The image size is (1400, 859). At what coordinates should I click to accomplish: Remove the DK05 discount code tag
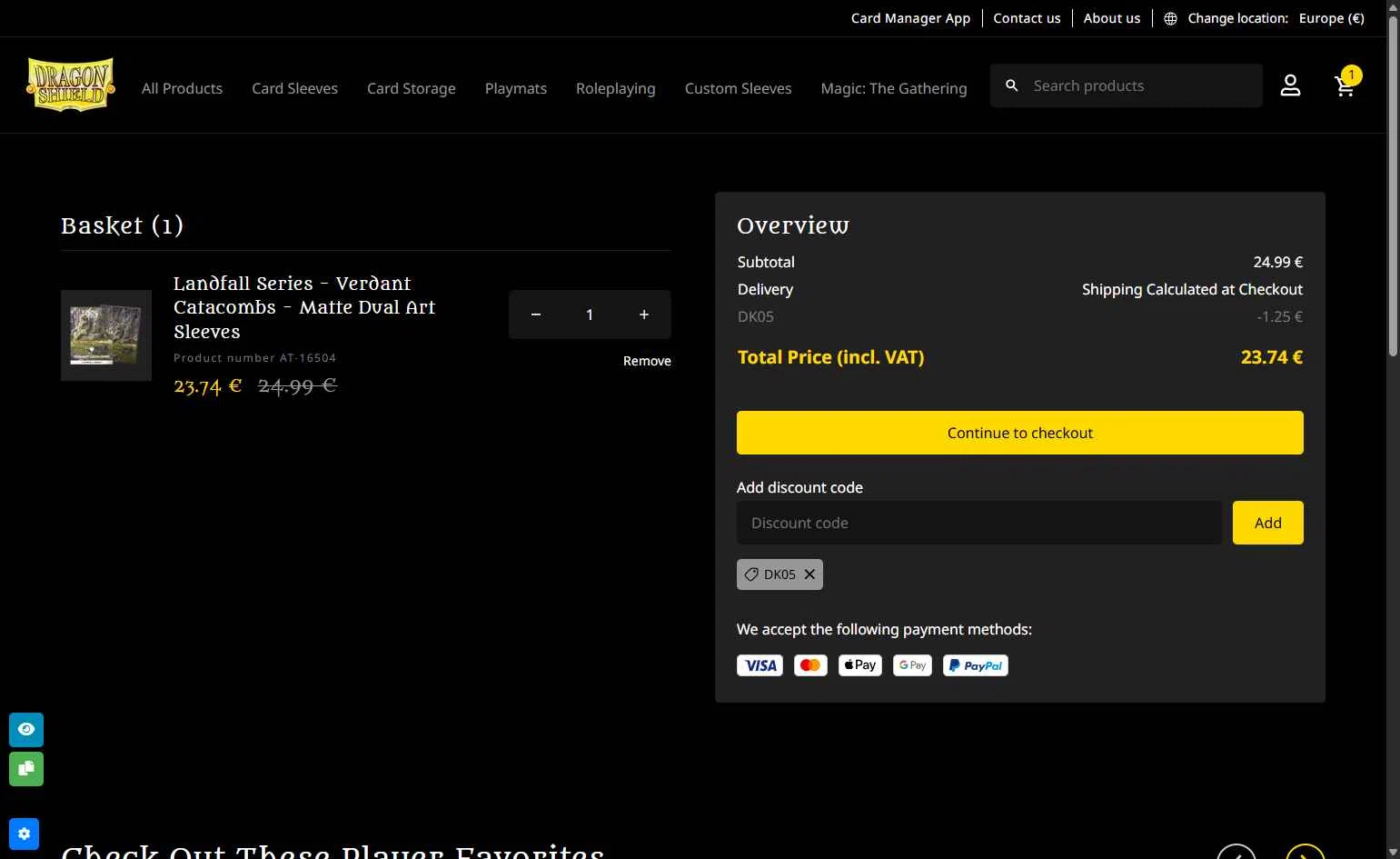tap(809, 574)
